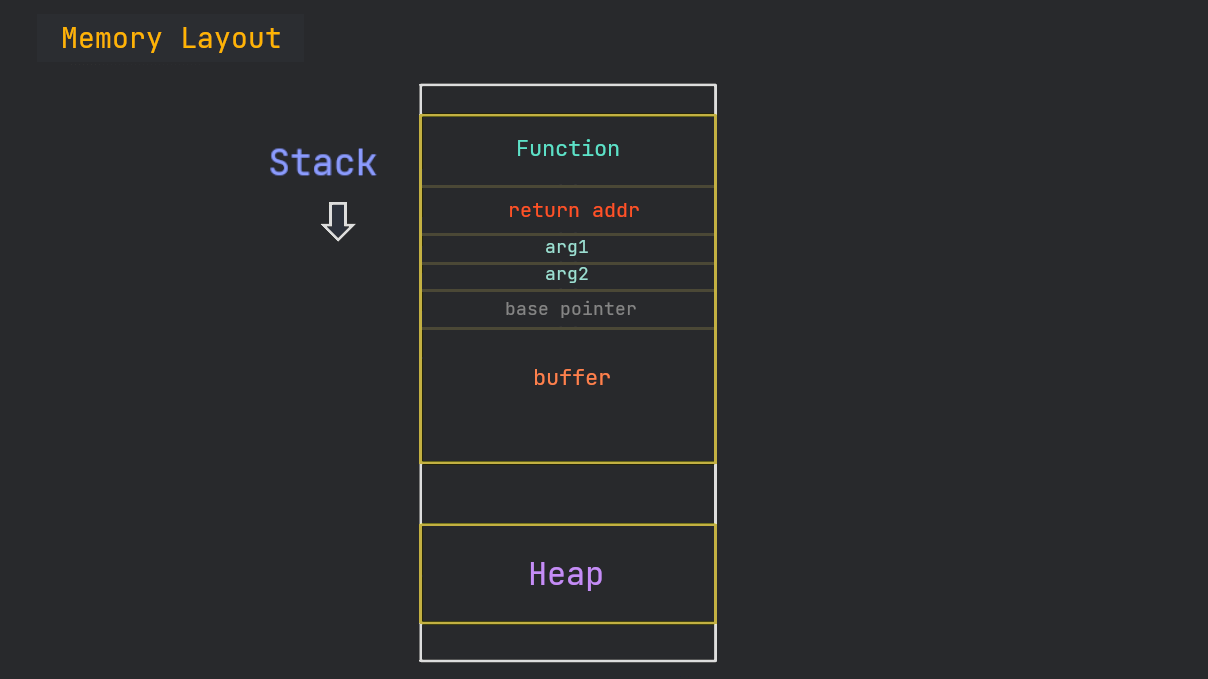Expand the empty segment above the Heap
Image resolution: width=1208 pixels, height=679 pixels.
click(567, 492)
